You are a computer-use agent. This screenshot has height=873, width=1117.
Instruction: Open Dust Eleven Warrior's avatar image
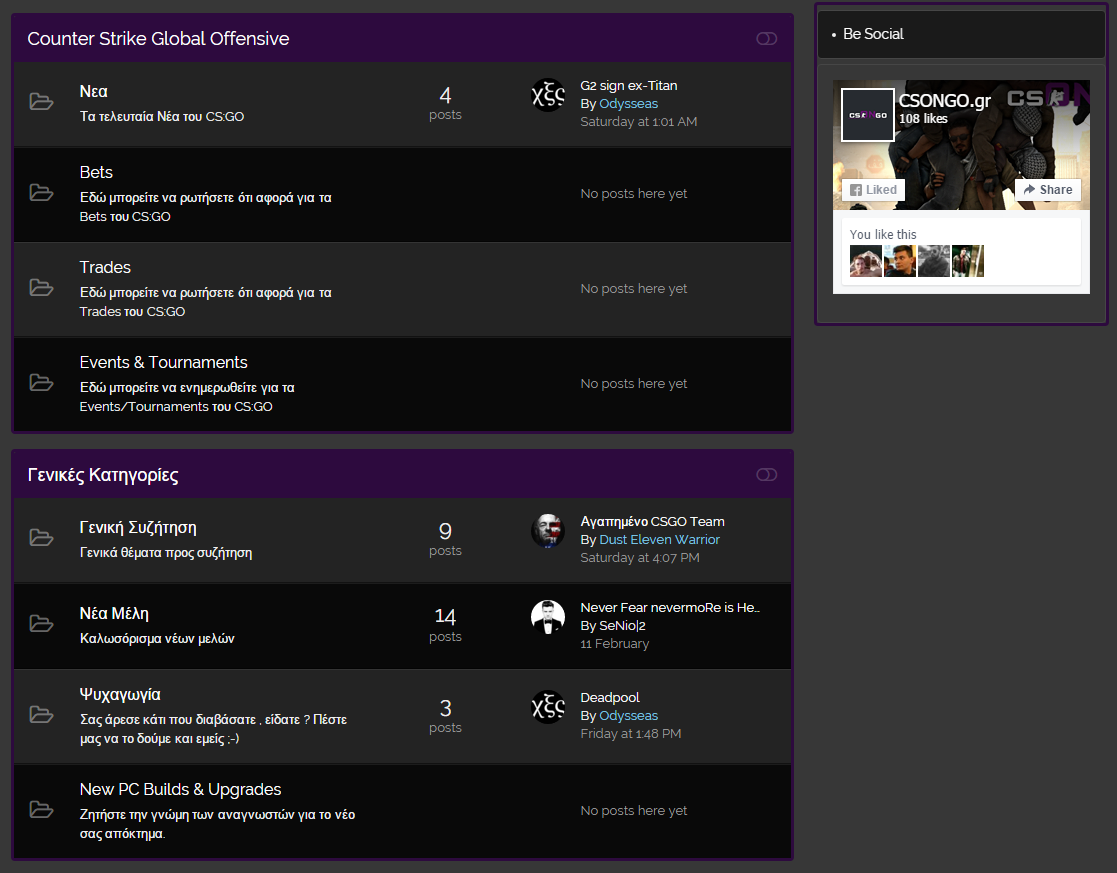pyautogui.click(x=548, y=530)
